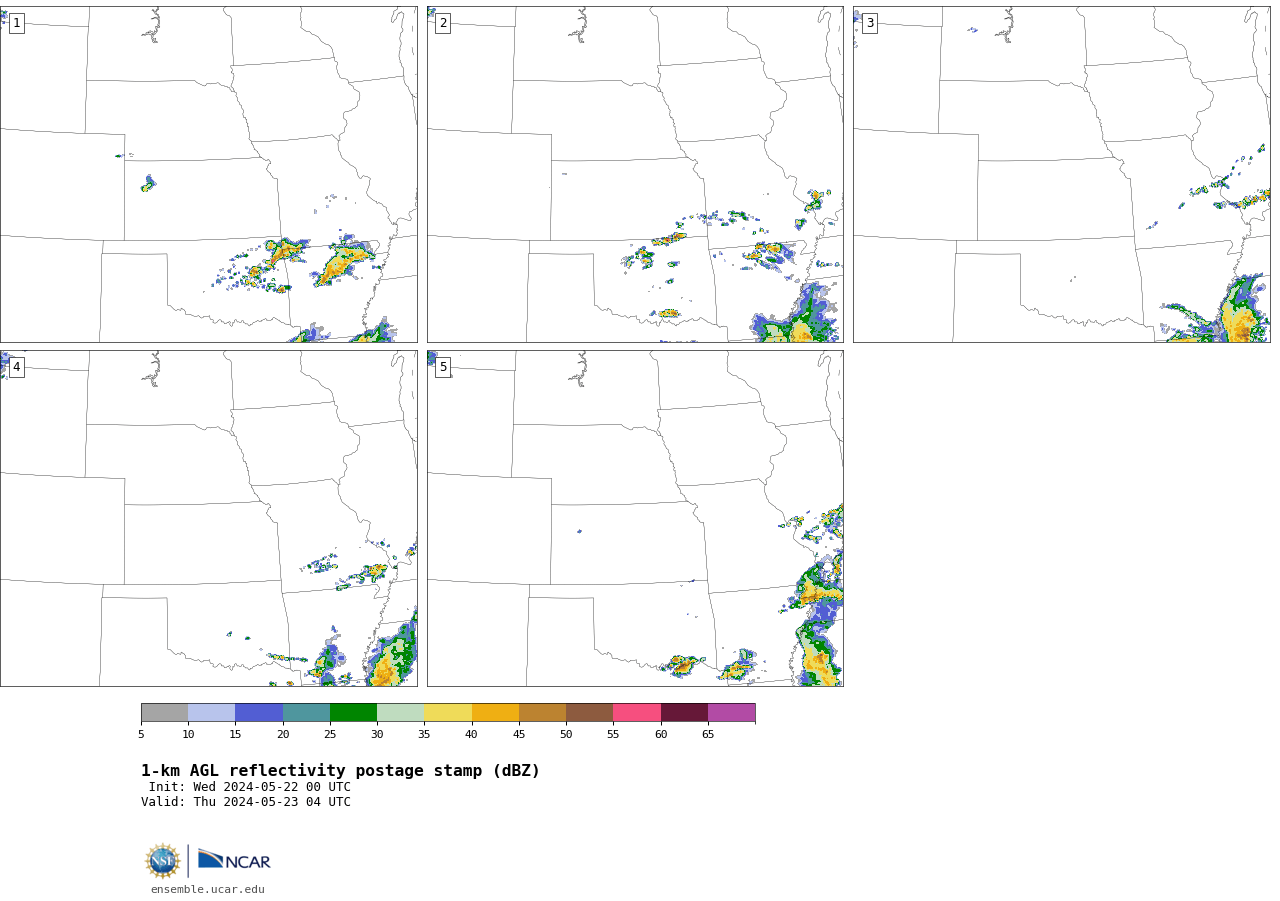Click the Valid: Thu 2024-05-23 04 UTC text
The height and width of the screenshot is (901, 1280).
(246, 802)
